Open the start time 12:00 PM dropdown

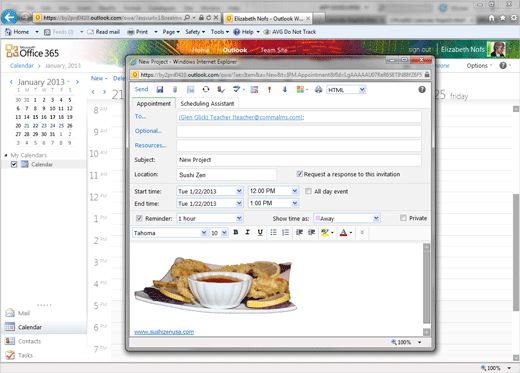tap(295, 191)
